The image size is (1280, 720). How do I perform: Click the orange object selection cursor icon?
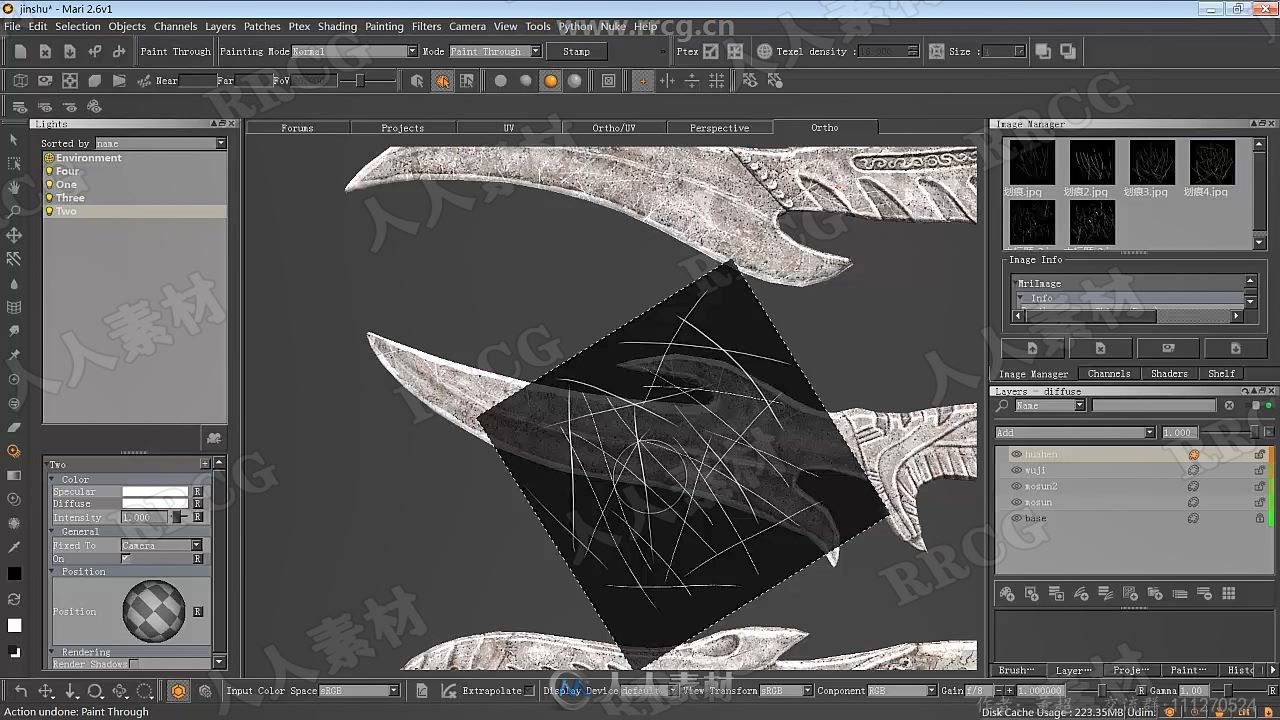pyautogui.click(x=442, y=81)
